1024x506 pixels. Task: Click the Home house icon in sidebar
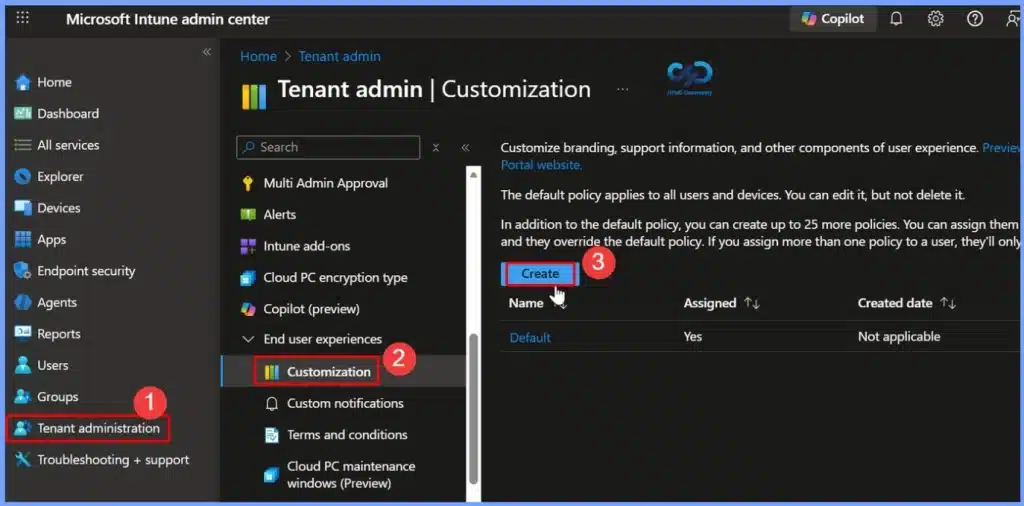23,82
